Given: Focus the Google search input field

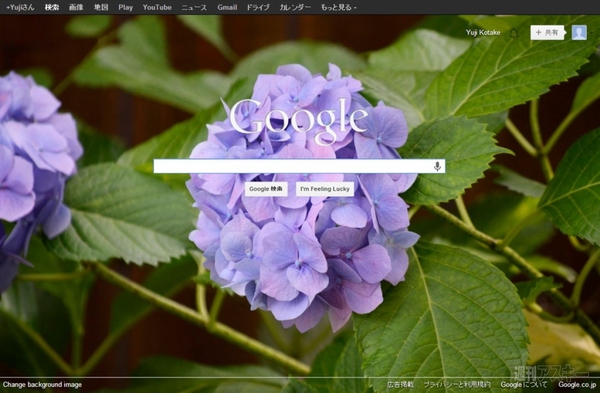Looking at the screenshot, I should pyautogui.click(x=299, y=166).
